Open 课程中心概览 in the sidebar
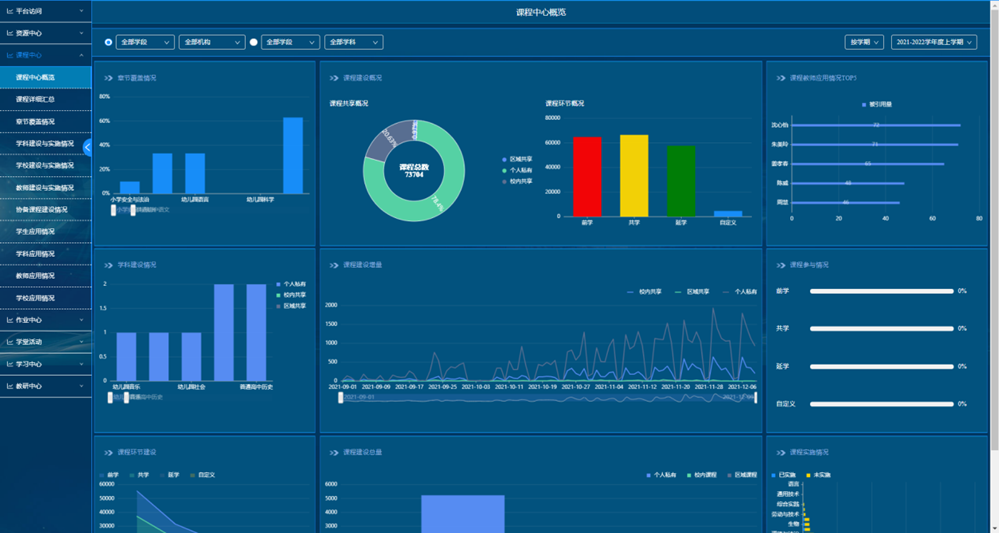 (45, 77)
